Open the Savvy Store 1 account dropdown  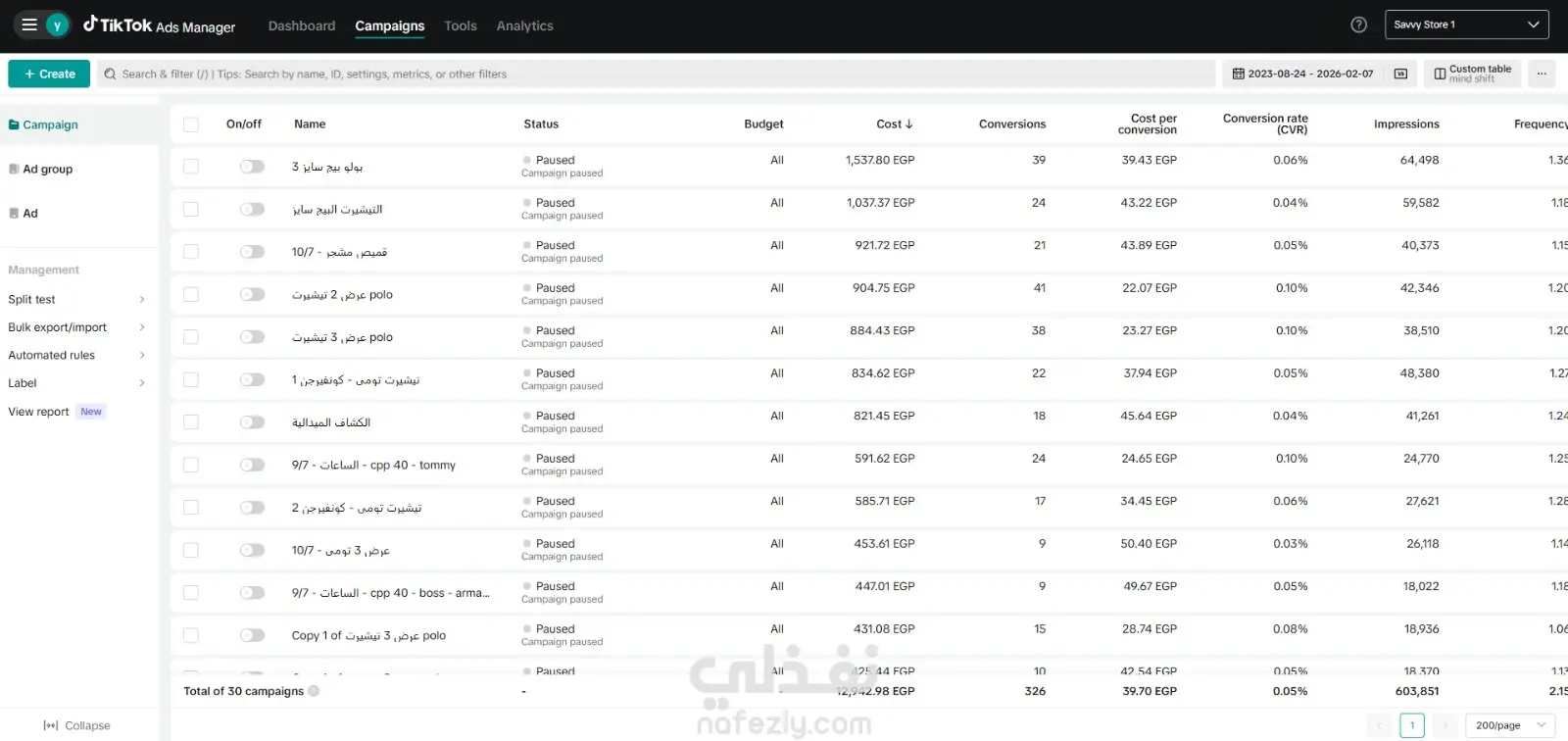[x=1466, y=25]
